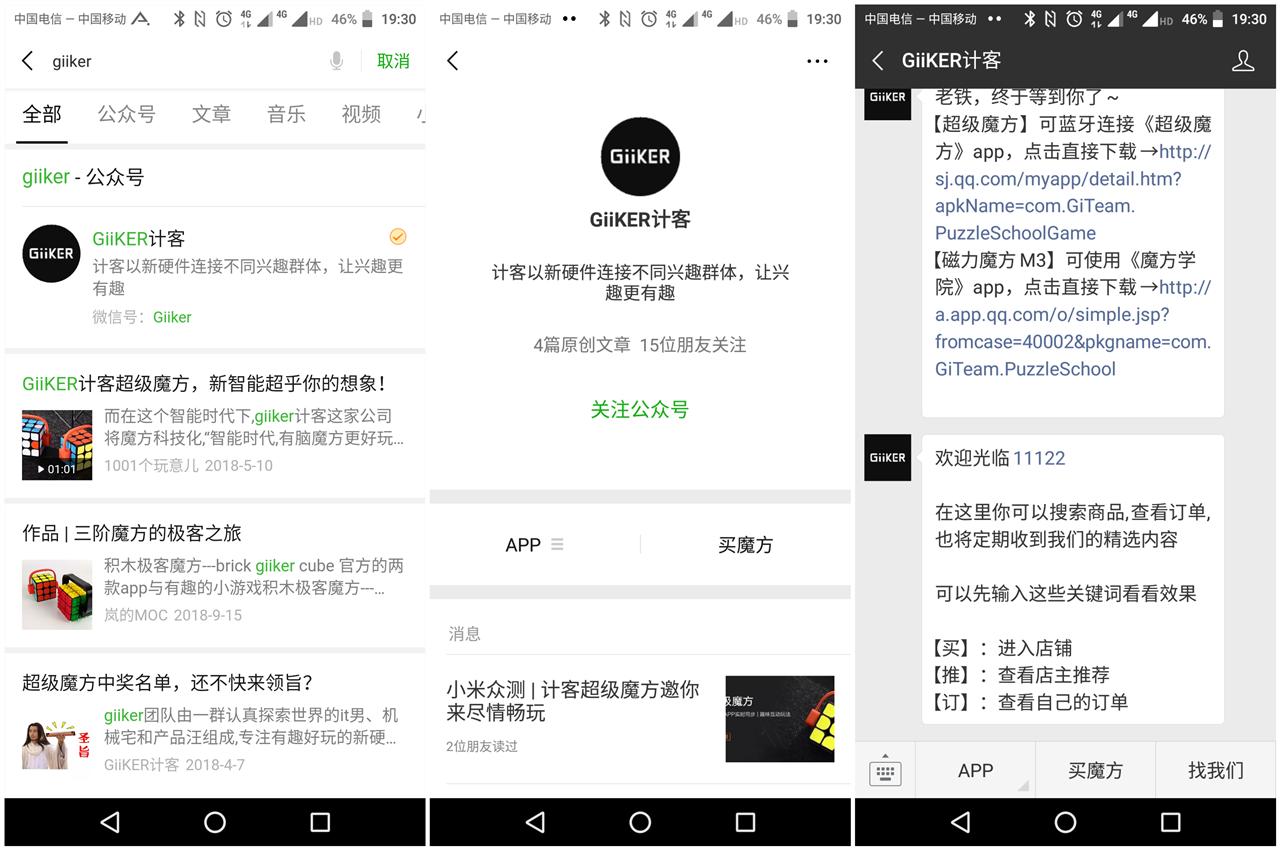Image resolution: width=1280 pixels, height=850 pixels.
Task: Tap the microphone voice search icon
Action: (x=336, y=61)
